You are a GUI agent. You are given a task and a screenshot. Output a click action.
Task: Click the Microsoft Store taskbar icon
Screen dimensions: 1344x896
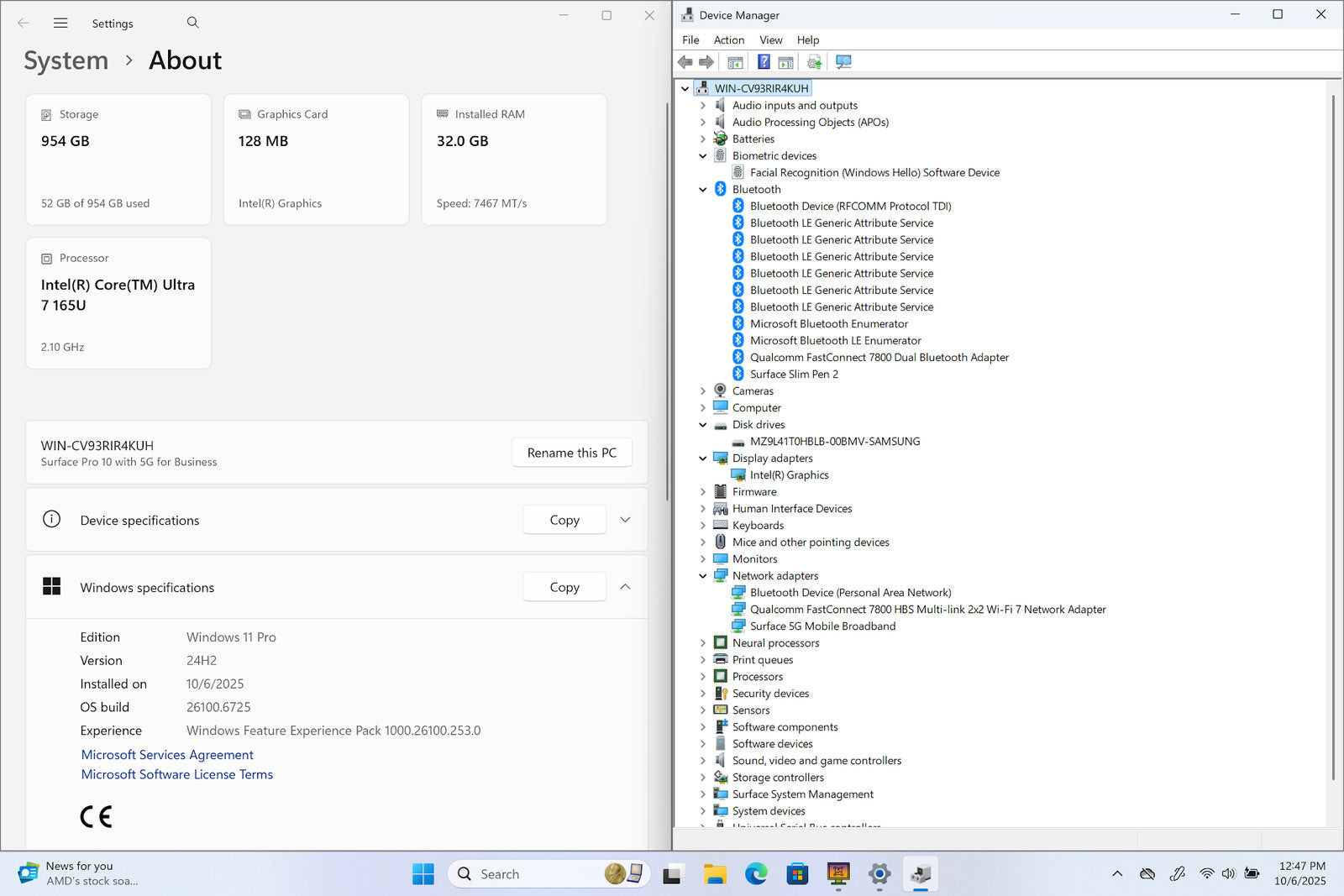796,874
